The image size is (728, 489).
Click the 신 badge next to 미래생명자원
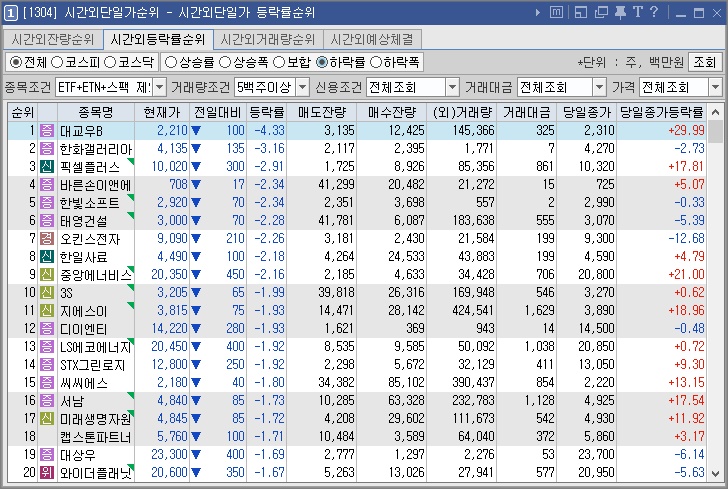click(x=47, y=418)
